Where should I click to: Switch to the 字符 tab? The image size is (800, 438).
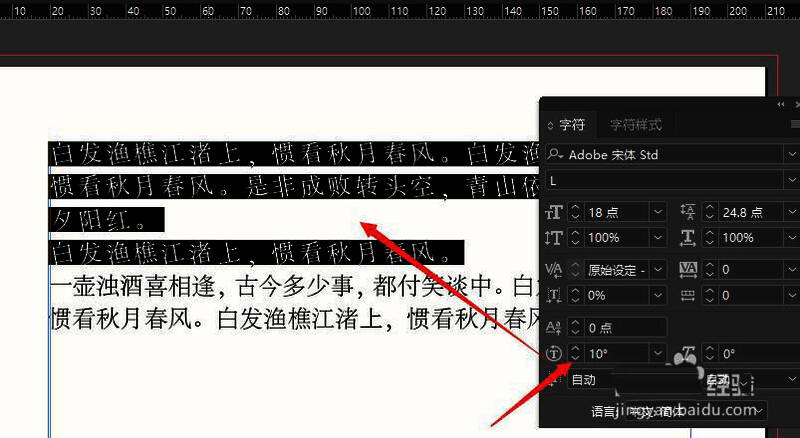(571, 125)
